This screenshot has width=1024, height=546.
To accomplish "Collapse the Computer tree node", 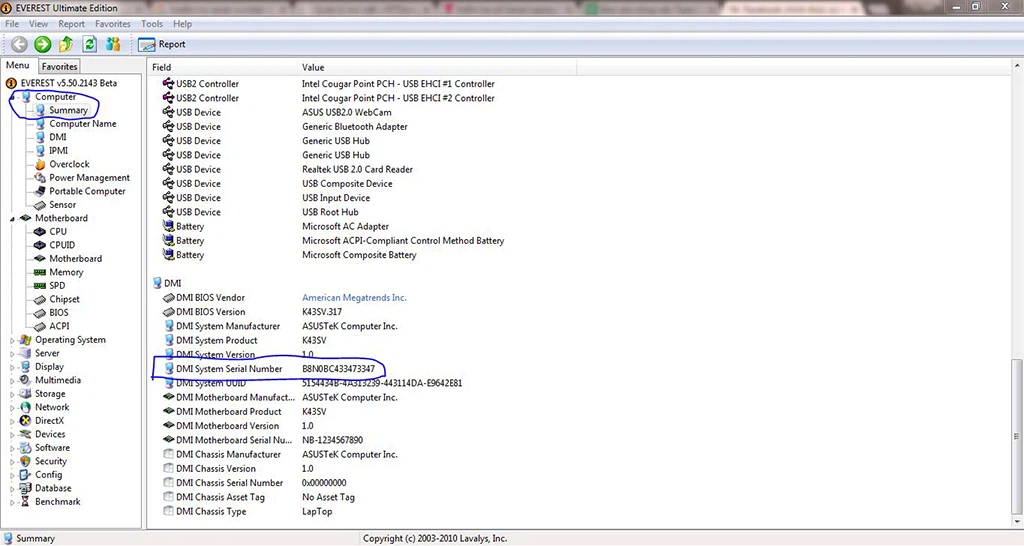I will [x=12, y=97].
